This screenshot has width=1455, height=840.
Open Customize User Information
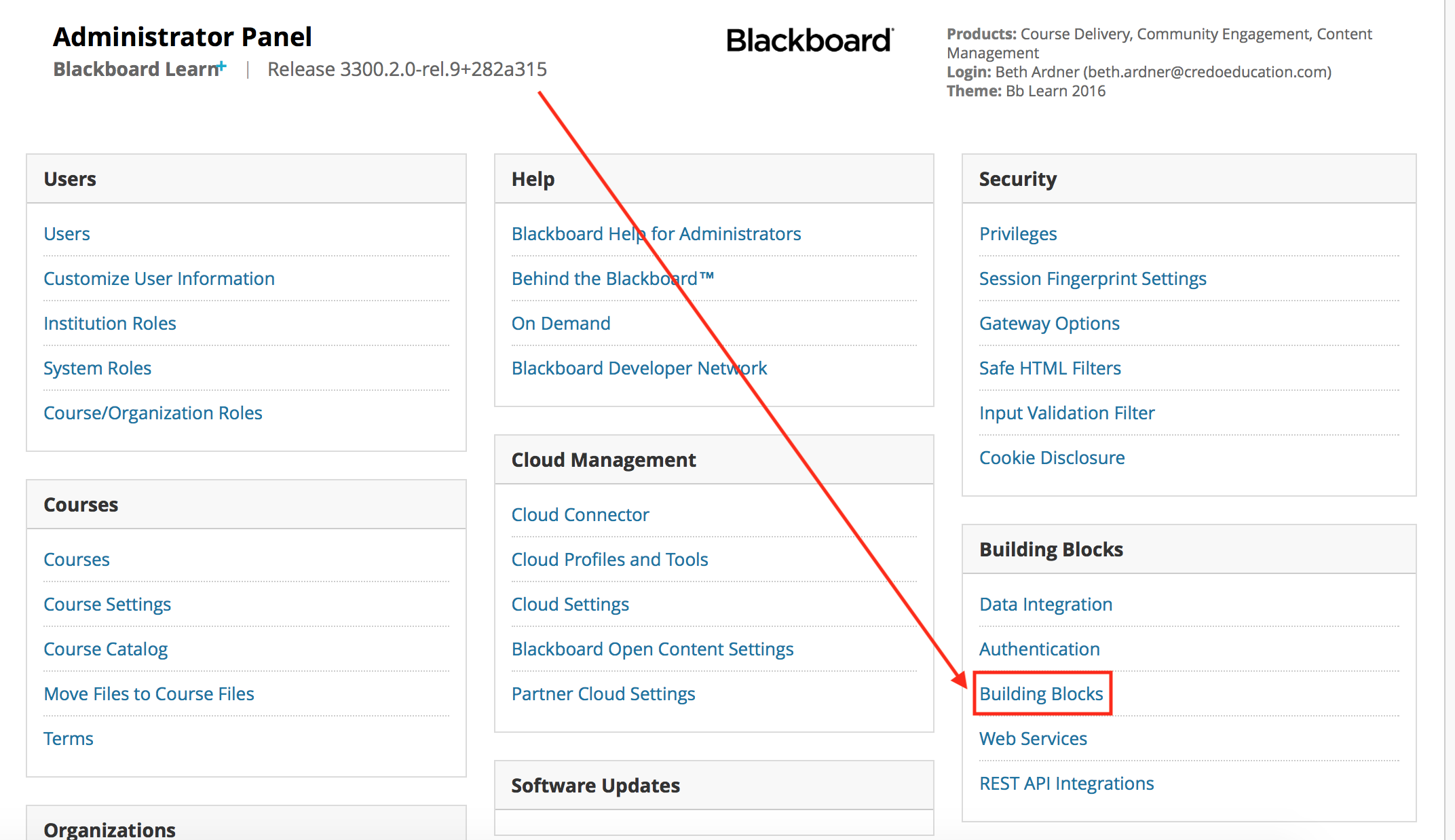point(159,278)
